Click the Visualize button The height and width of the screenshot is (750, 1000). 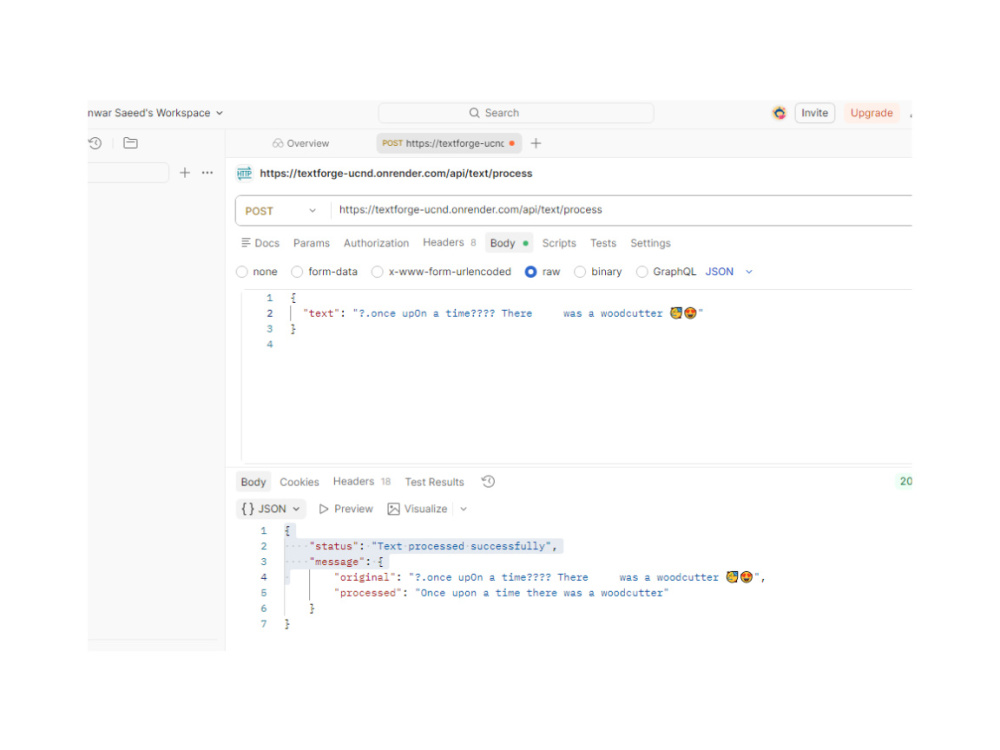[418, 509]
